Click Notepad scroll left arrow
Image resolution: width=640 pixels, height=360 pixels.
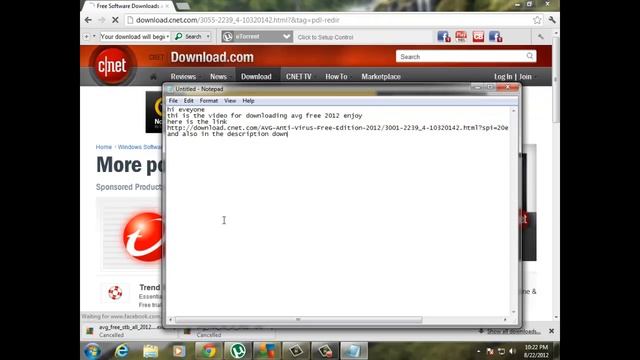pyautogui.click(x=171, y=320)
